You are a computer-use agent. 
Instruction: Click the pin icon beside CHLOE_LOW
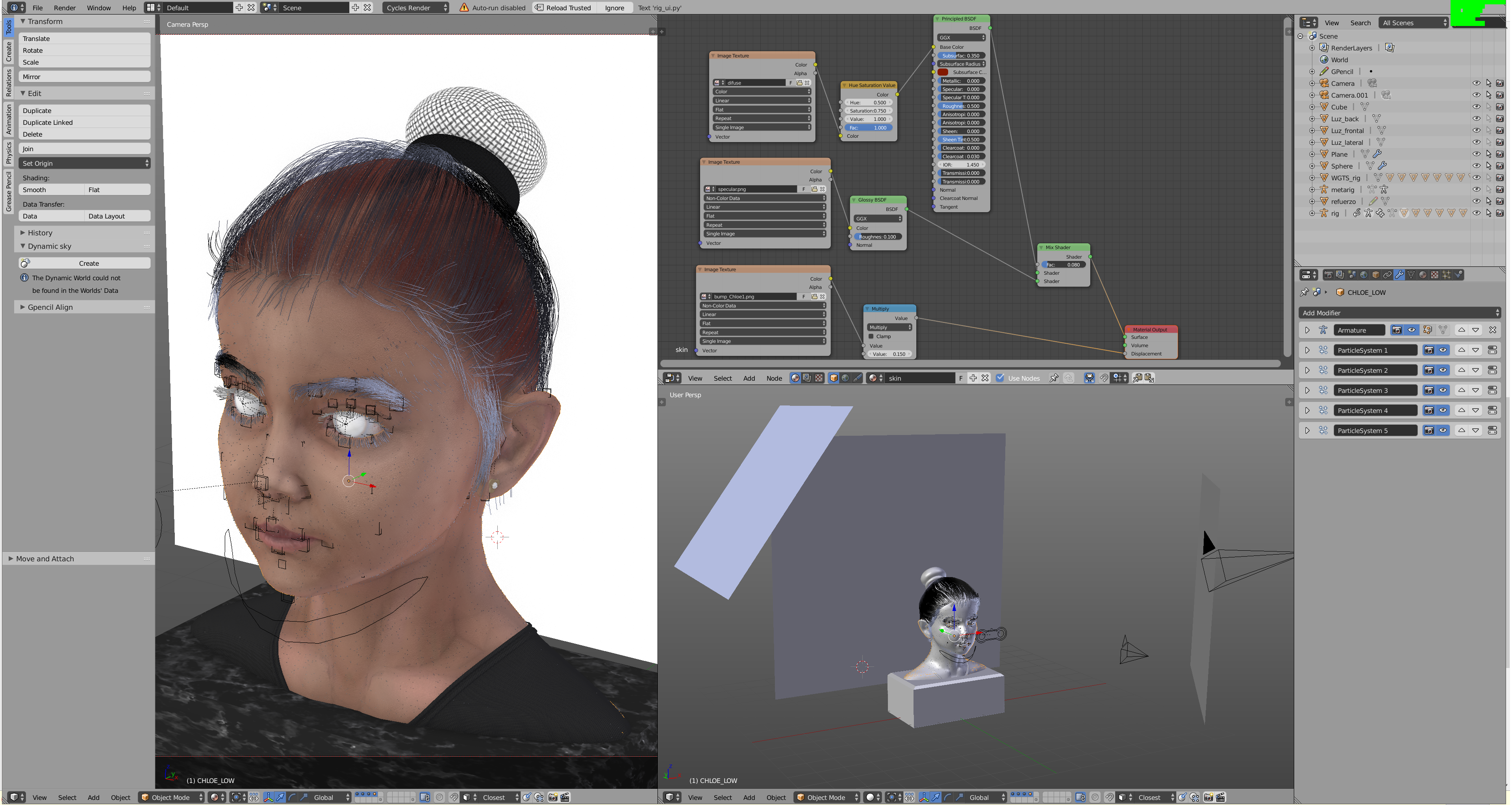coord(1304,292)
